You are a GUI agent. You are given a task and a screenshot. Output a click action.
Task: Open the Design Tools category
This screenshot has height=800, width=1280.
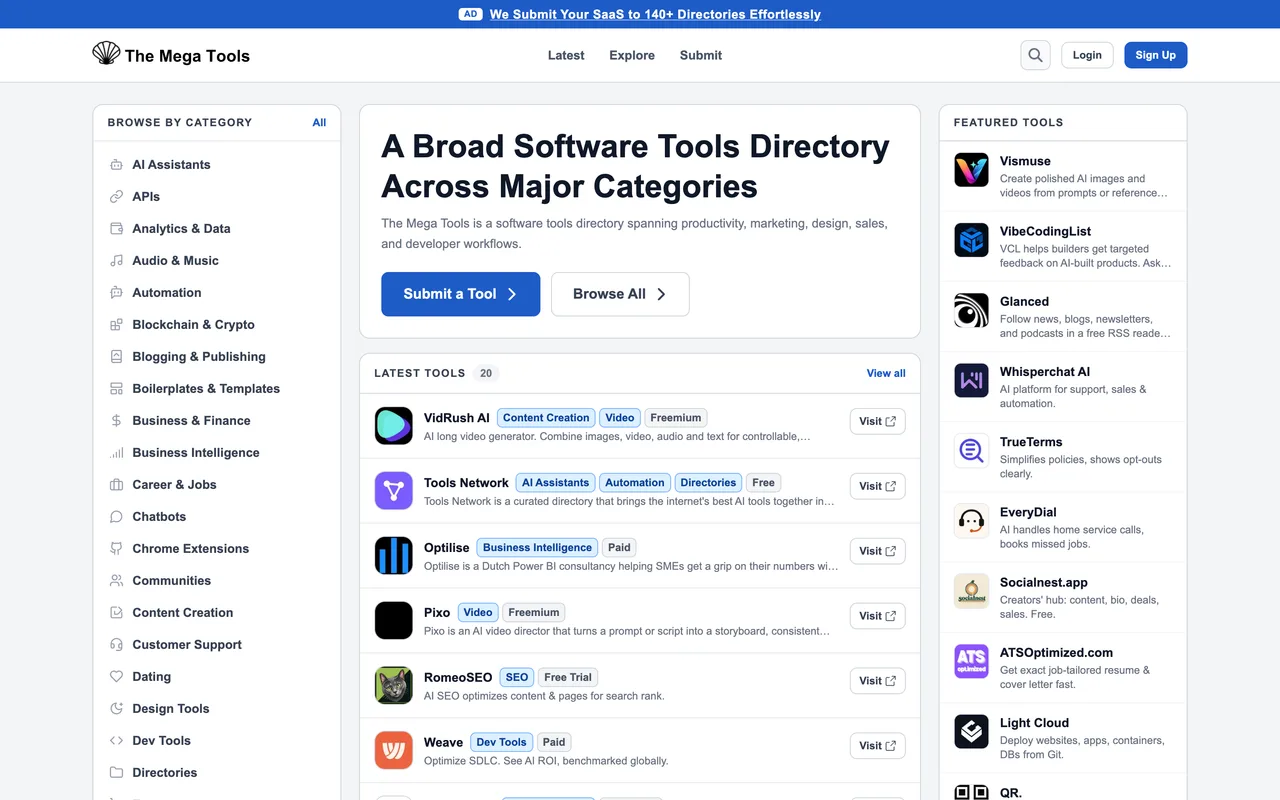tap(217, 709)
